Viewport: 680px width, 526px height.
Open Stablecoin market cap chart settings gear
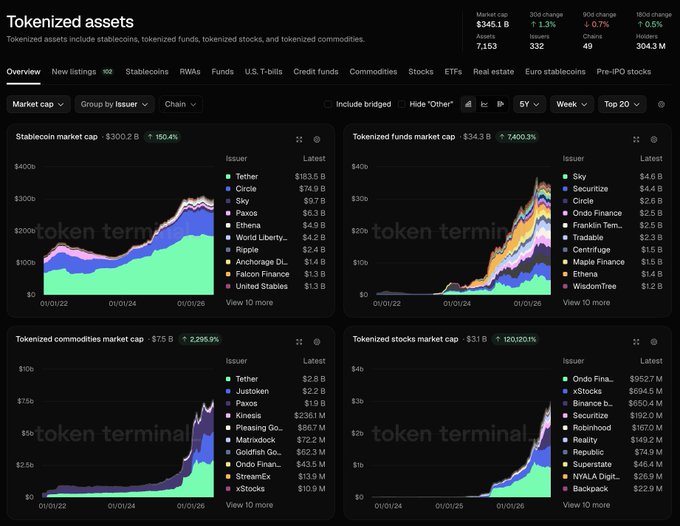pos(317,139)
